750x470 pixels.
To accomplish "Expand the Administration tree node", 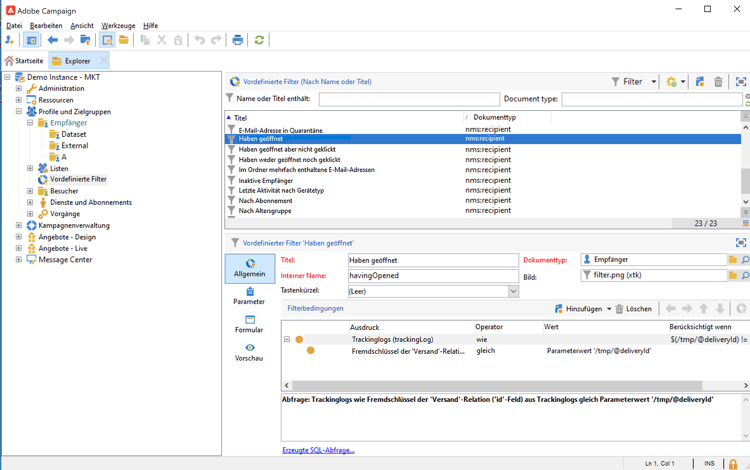I will (19, 88).
